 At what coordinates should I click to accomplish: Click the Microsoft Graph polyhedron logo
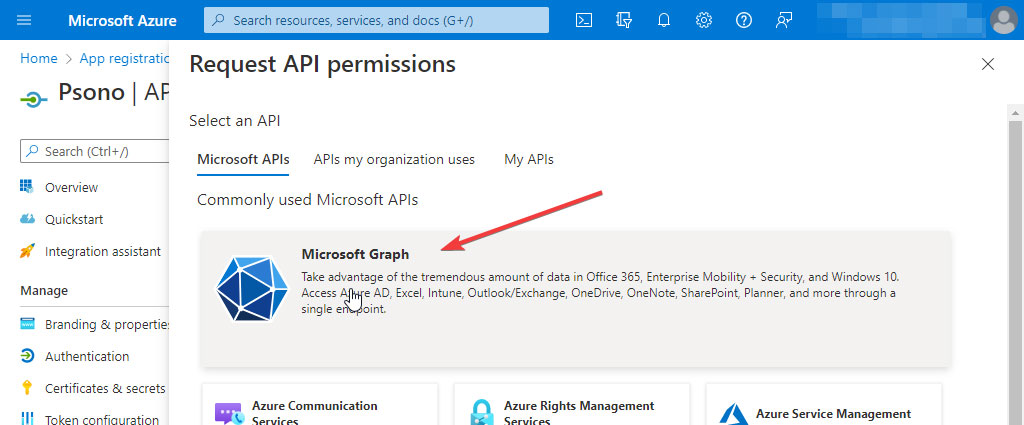point(252,289)
